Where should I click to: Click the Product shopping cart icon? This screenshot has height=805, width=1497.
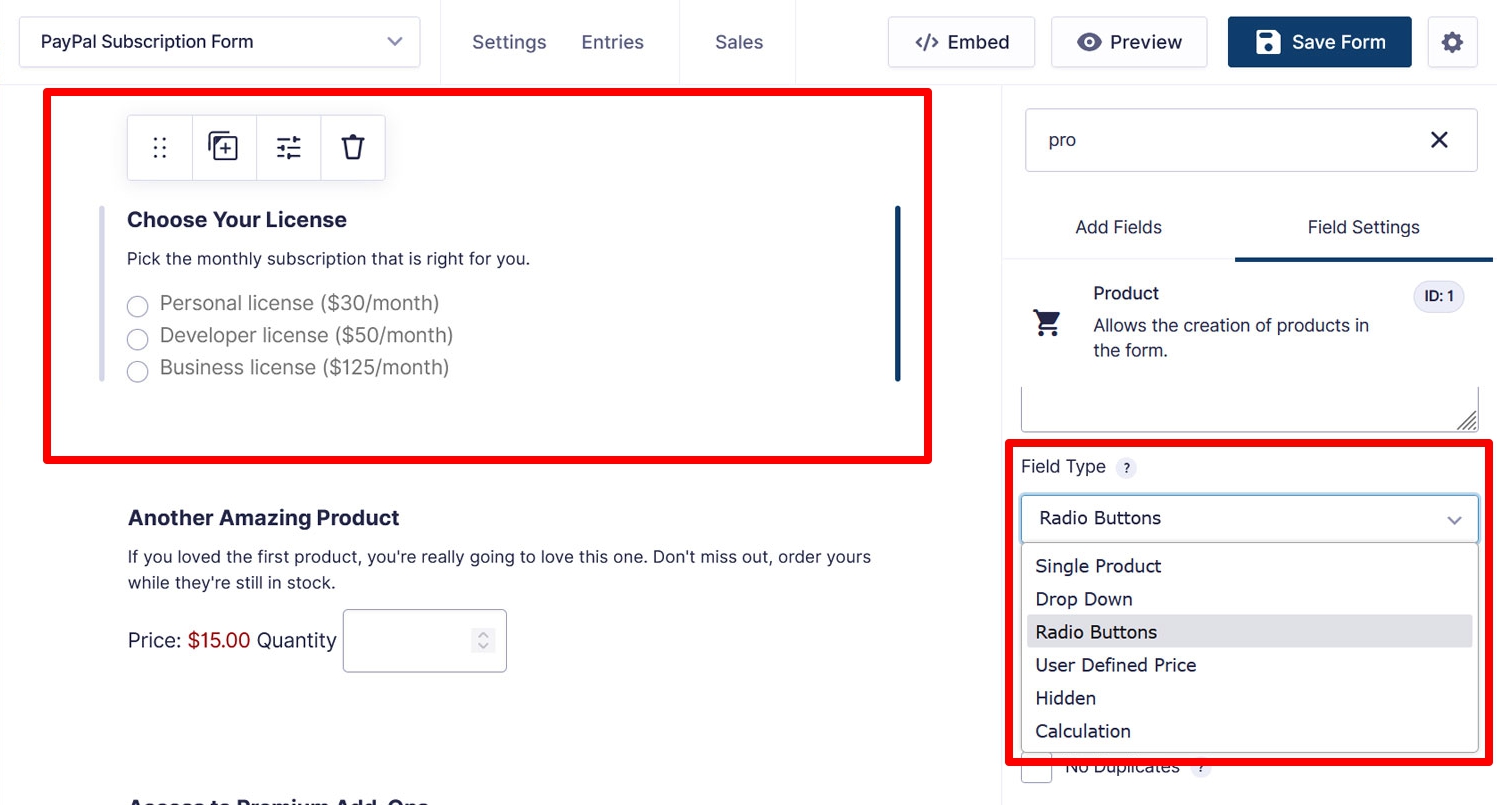tap(1047, 322)
